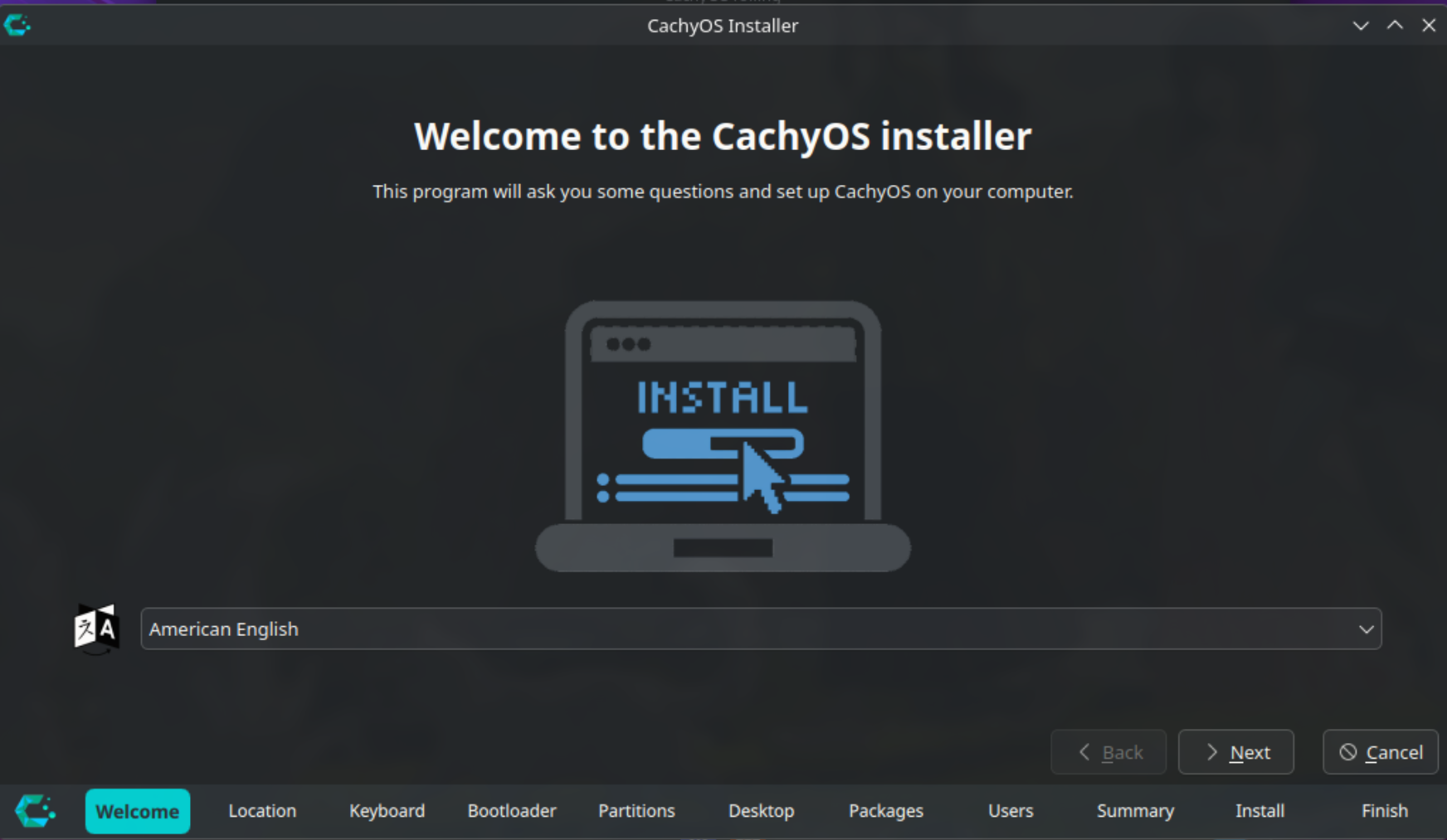Image resolution: width=1447 pixels, height=840 pixels.
Task: Switch to the Keyboard step
Action: pyautogui.click(x=387, y=811)
